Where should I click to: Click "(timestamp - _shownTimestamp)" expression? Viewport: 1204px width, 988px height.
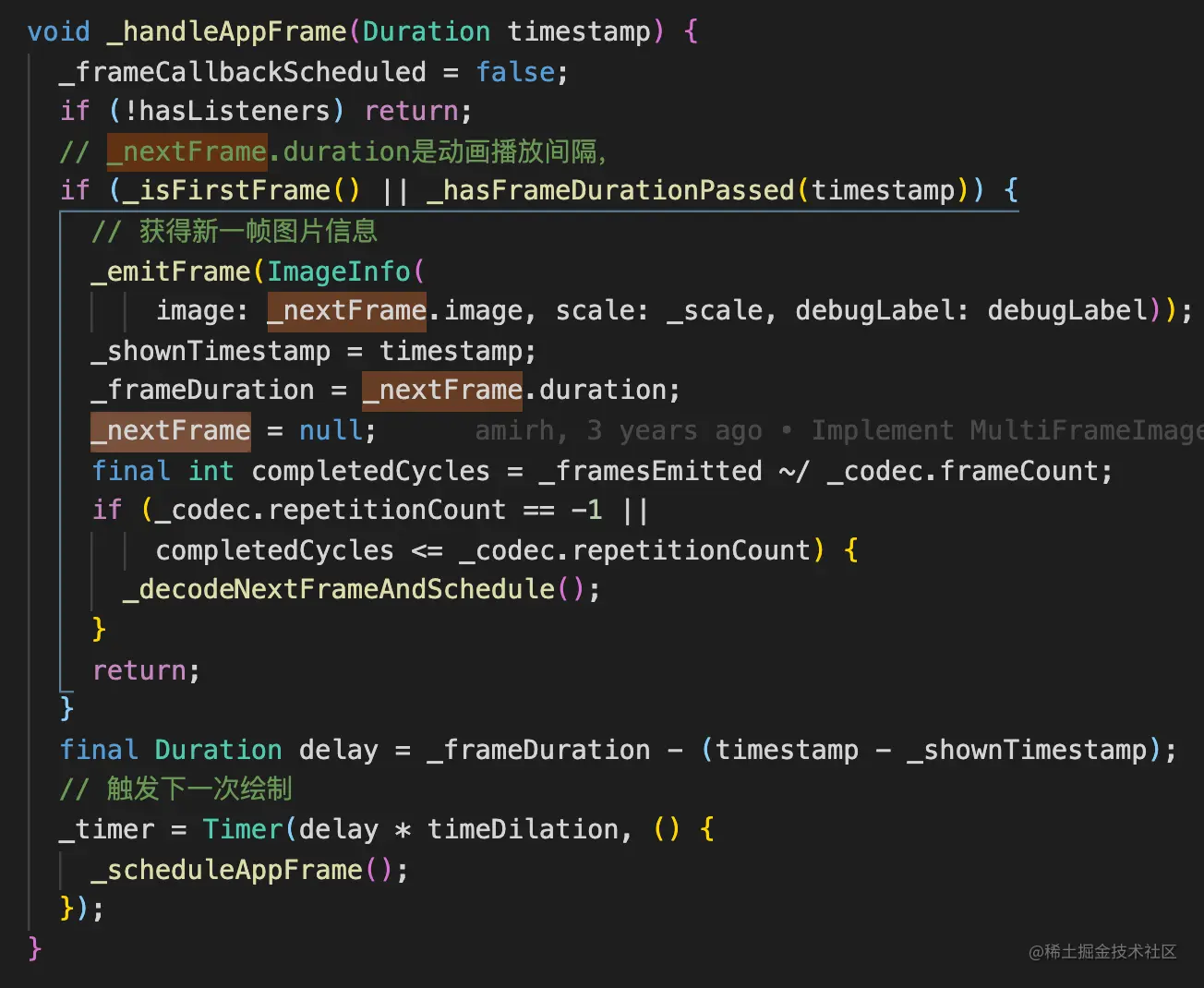[931, 751]
